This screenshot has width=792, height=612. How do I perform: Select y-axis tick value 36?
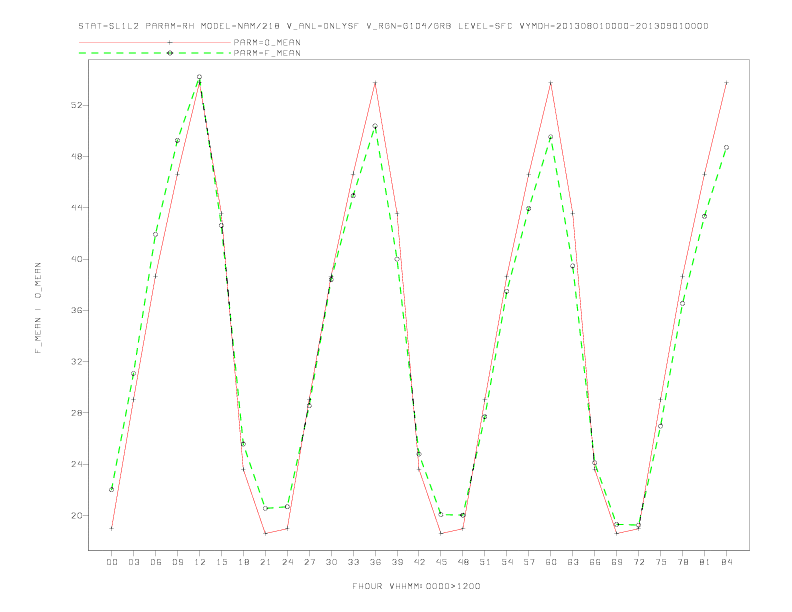pyautogui.click(x=77, y=310)
